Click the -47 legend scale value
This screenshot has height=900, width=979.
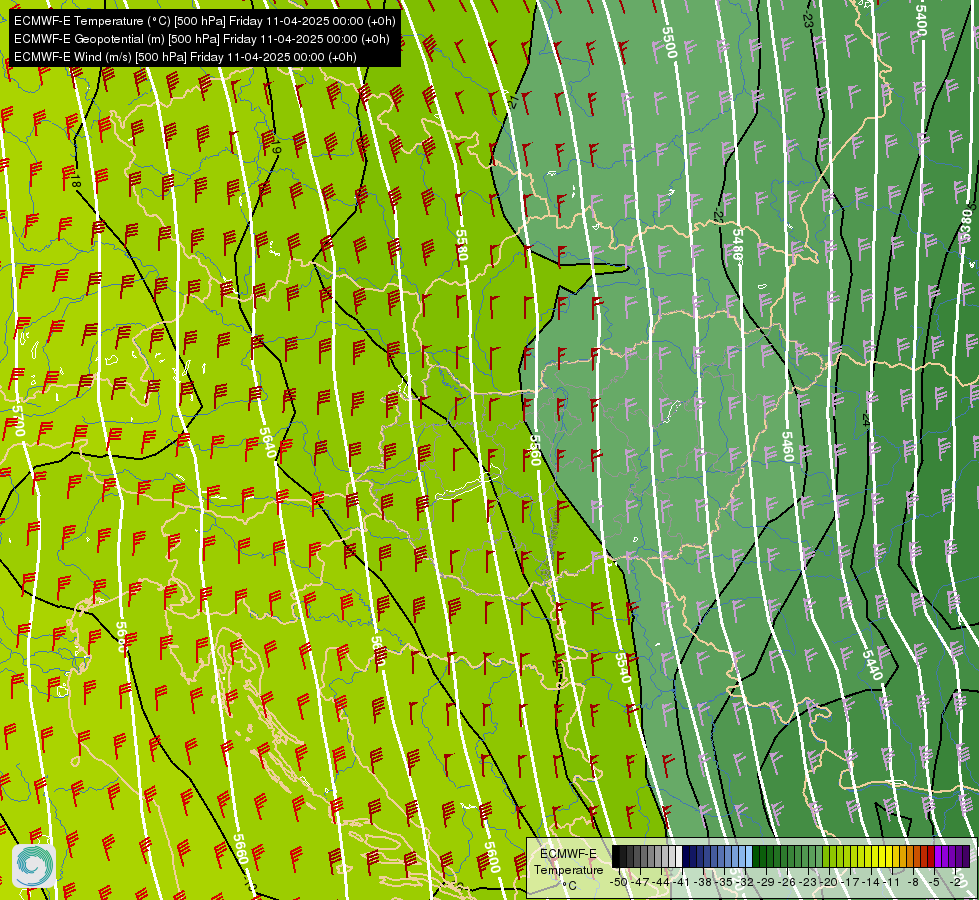[x=640, y=882]
